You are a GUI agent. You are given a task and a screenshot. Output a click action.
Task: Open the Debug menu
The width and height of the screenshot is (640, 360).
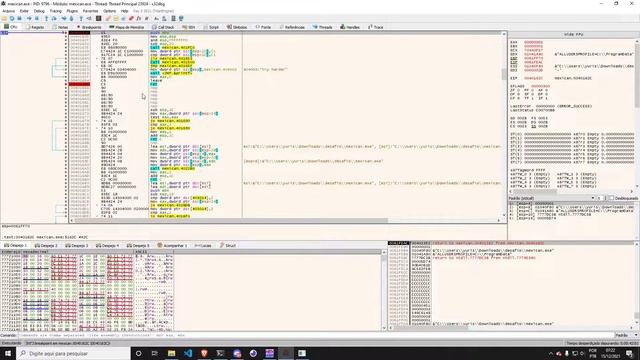point(39,11)
